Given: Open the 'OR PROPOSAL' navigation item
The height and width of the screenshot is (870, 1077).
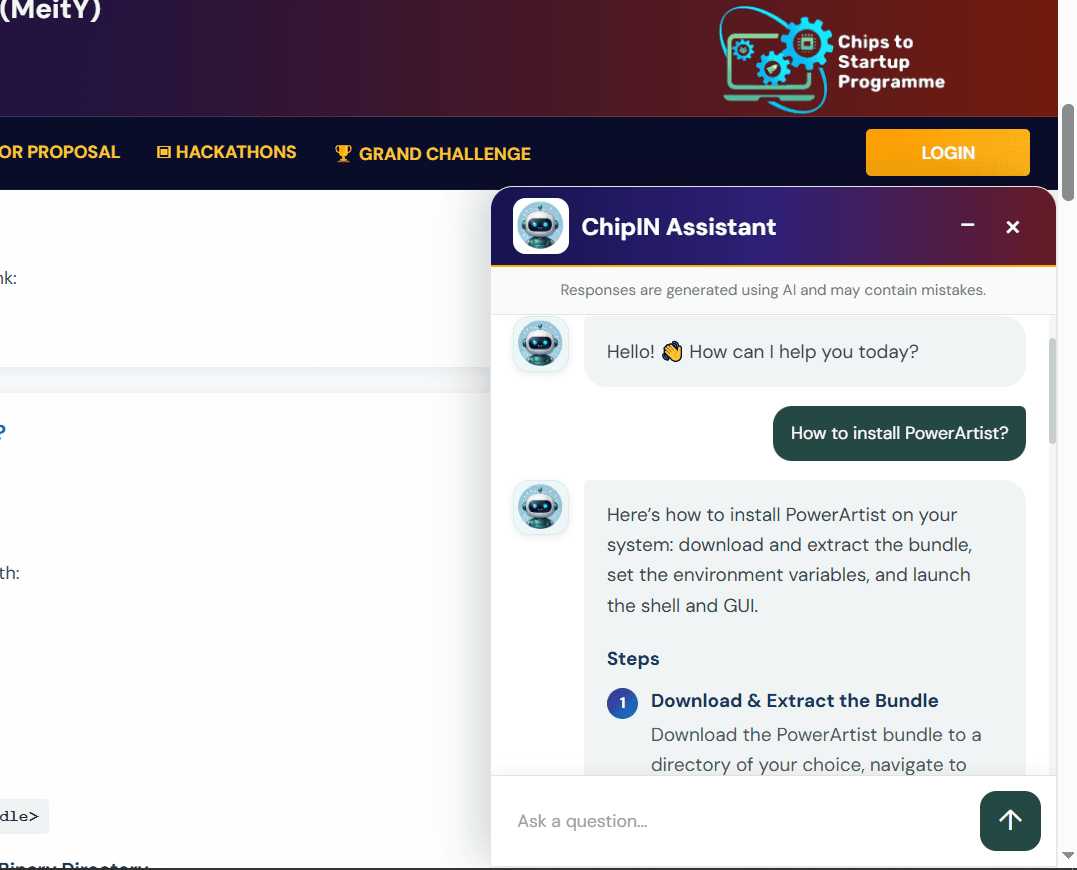Looking at the screenshot, I should click(x=60, y=152).
